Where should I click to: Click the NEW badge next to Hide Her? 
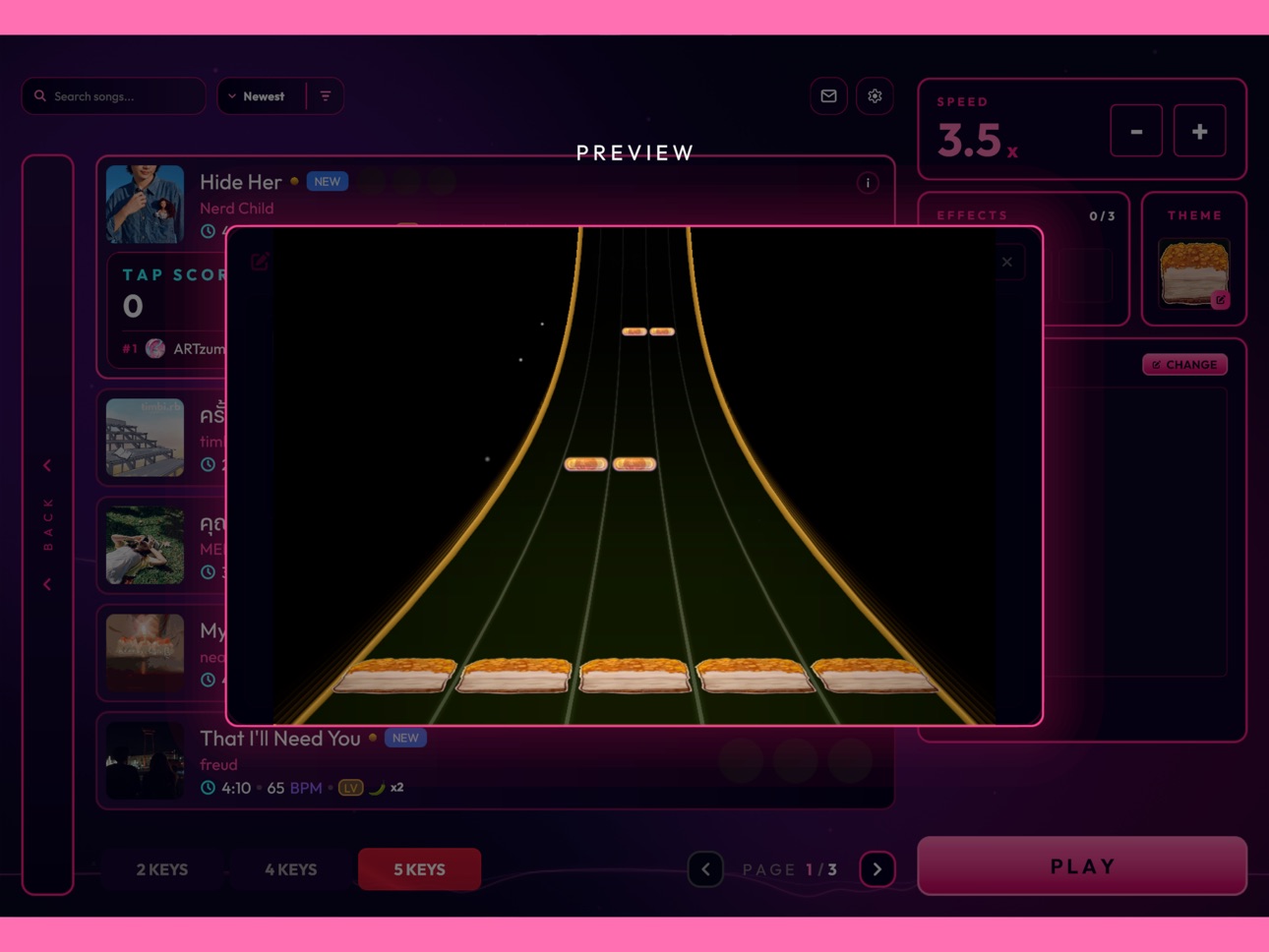[x=327, y=182]
